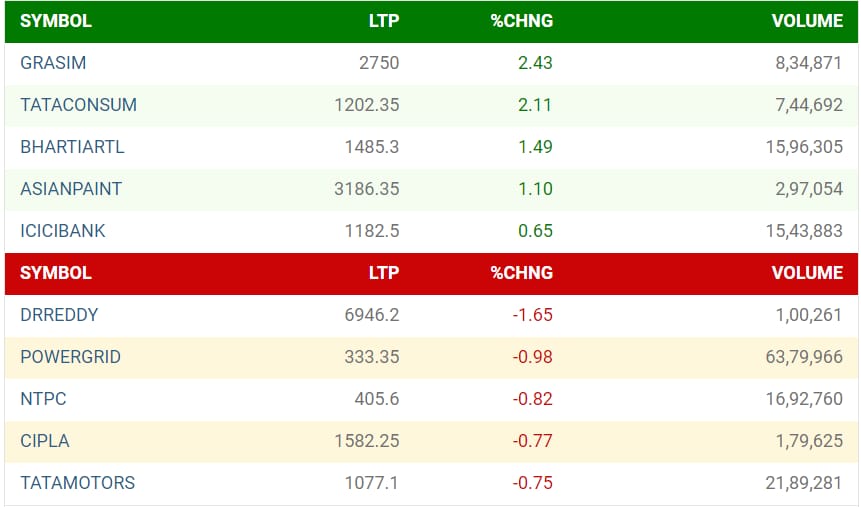Open ASIANPAINT stock details

[x=71, y=188]
